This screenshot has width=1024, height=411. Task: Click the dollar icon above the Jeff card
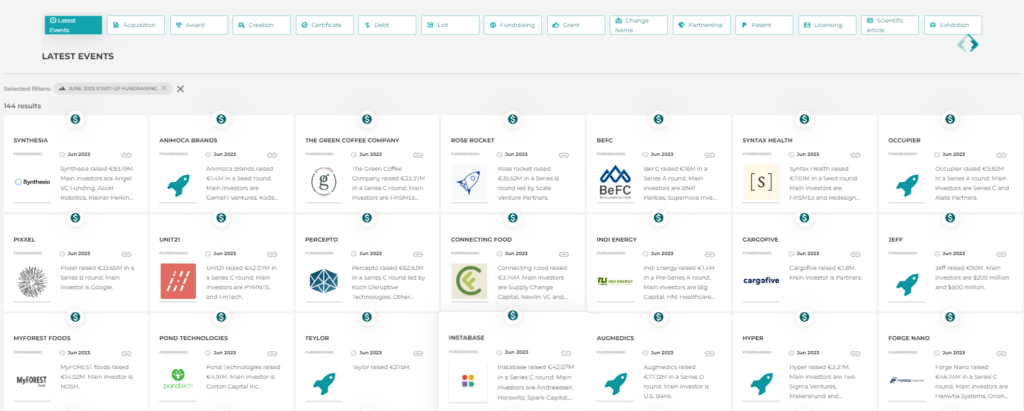(x=950, y=218)
